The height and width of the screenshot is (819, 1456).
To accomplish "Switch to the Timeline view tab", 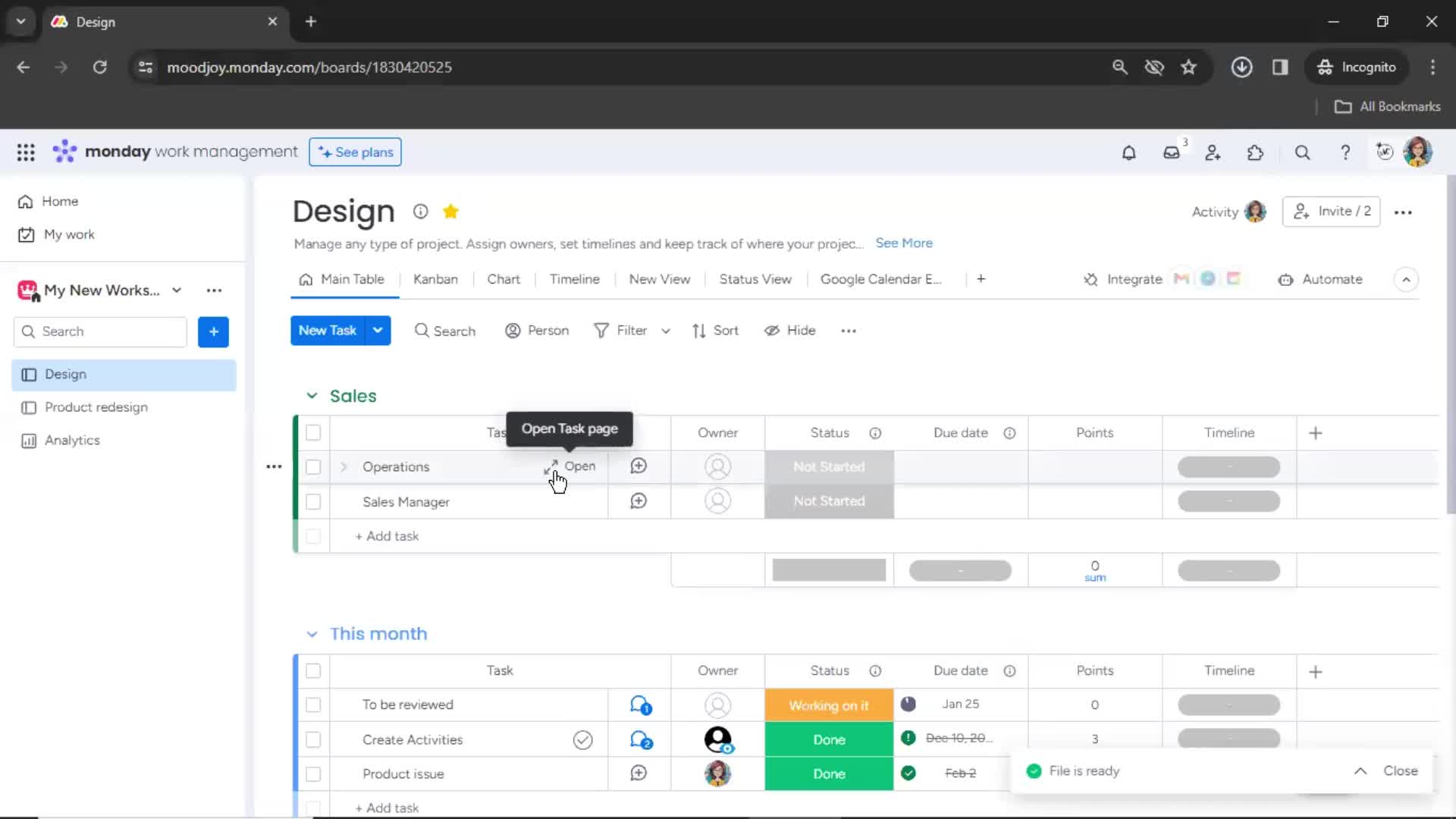I will (575, 279).
